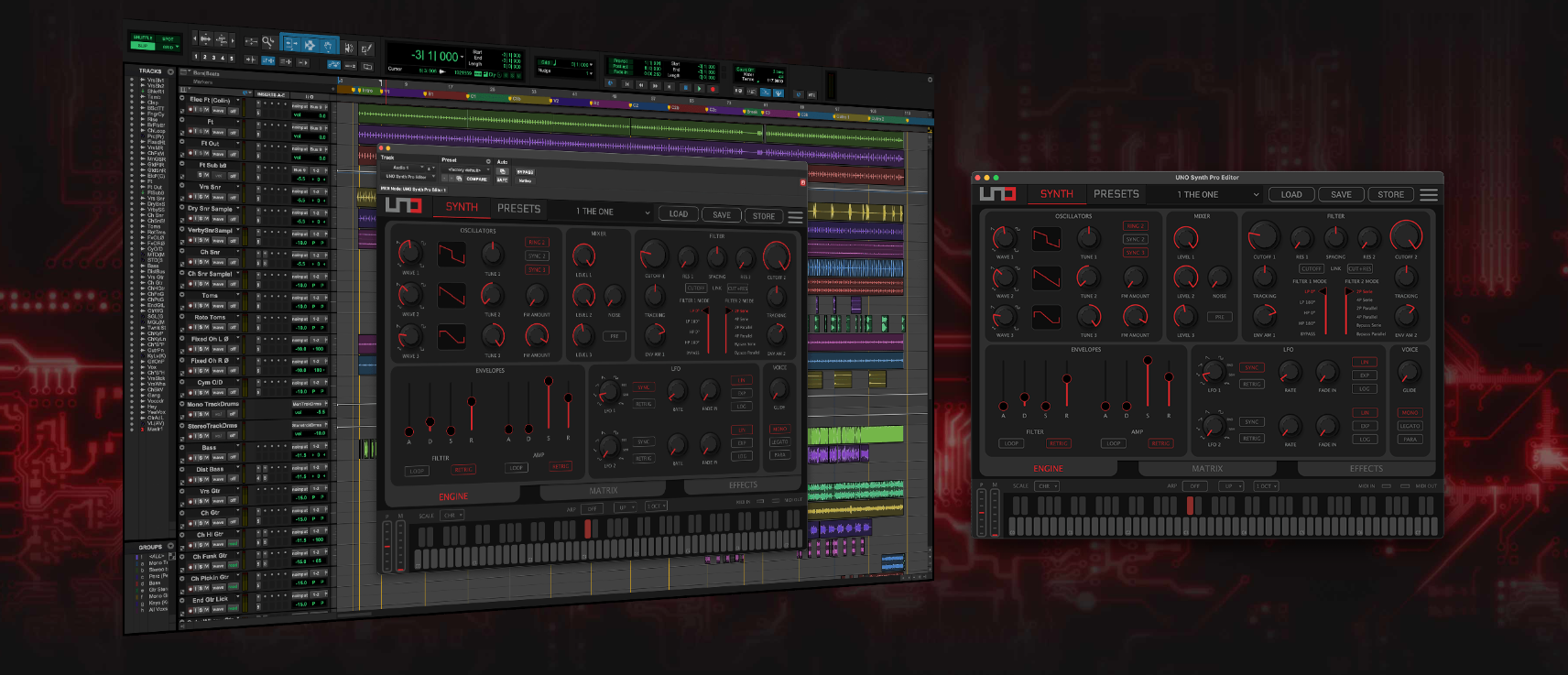This screenshot has width=1568, height=675.
Task: Open the MATRIX tab in standalone editor
Action: coord(1207,469)
